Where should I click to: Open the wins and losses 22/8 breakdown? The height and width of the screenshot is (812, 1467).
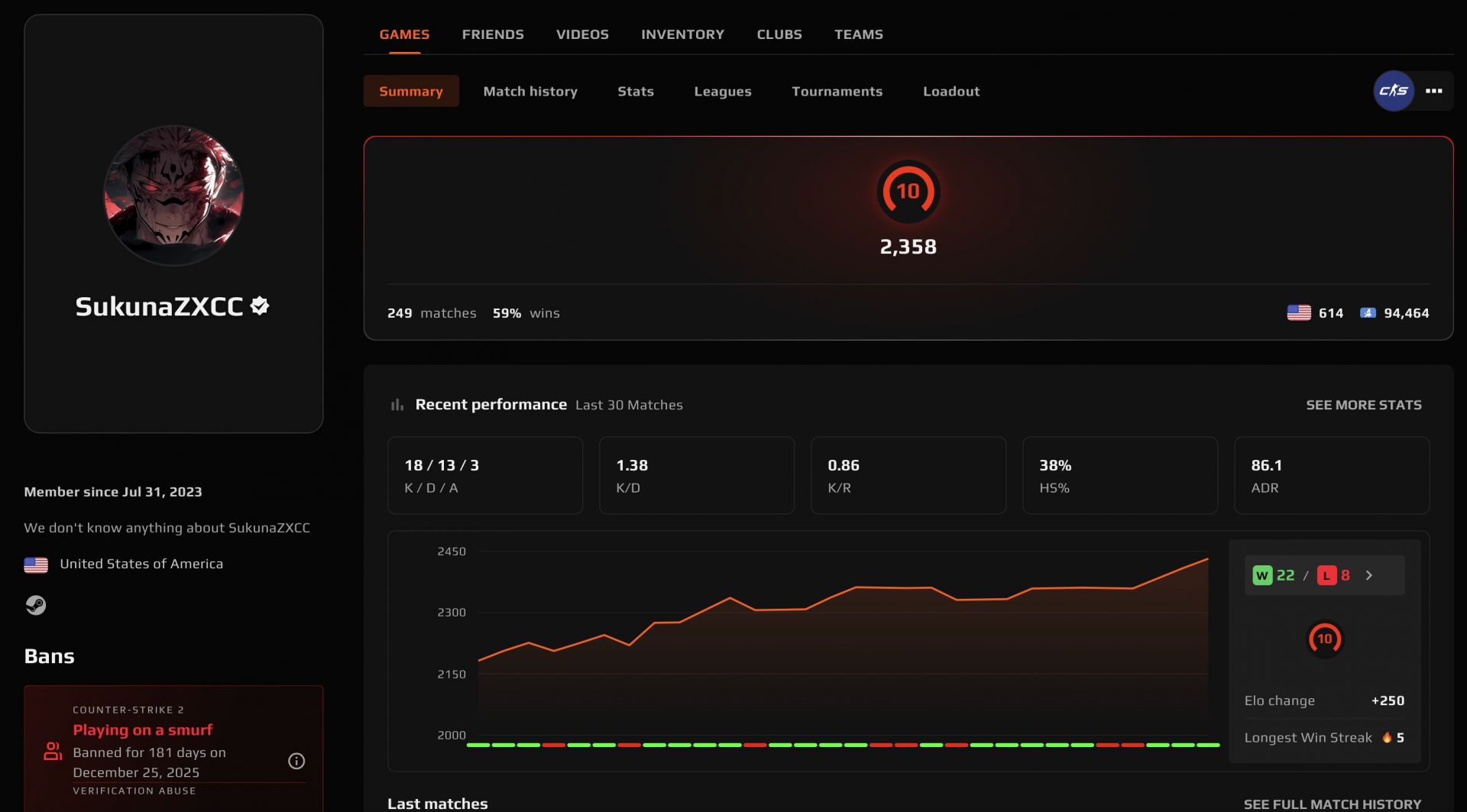point(1301,575)
